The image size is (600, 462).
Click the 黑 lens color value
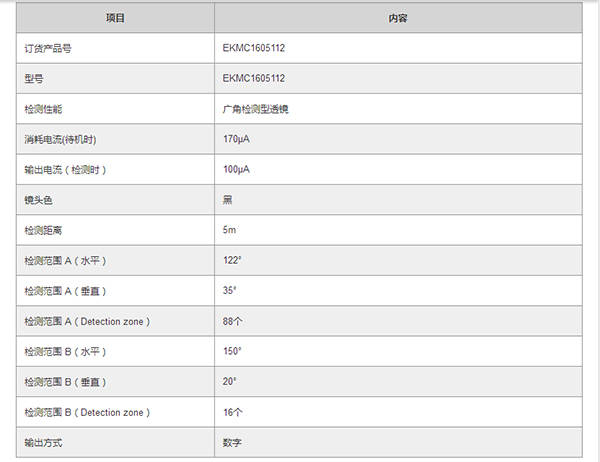[x=228, y=200]
